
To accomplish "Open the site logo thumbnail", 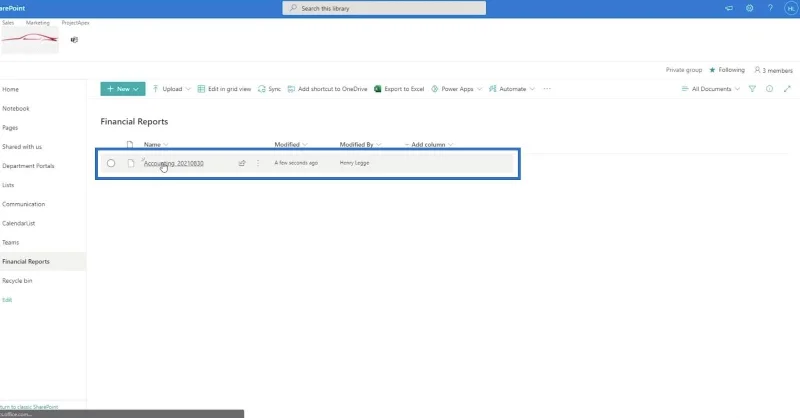I will coord(30,40).
